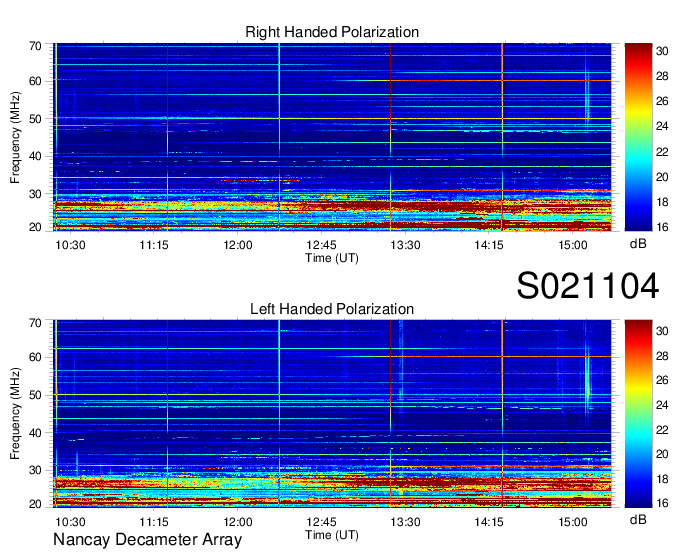This screenshot has width=680, height=552.
Task: Click the 26 dB tick on top colorbar
Action: pos(662,101)
